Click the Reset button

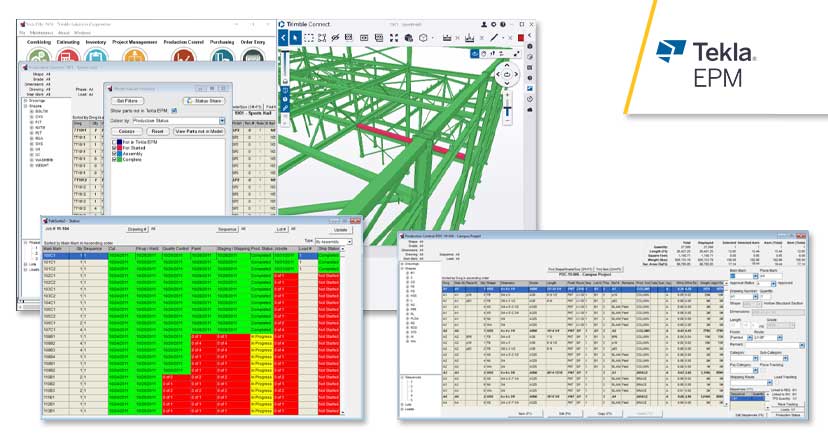point(157,131)
